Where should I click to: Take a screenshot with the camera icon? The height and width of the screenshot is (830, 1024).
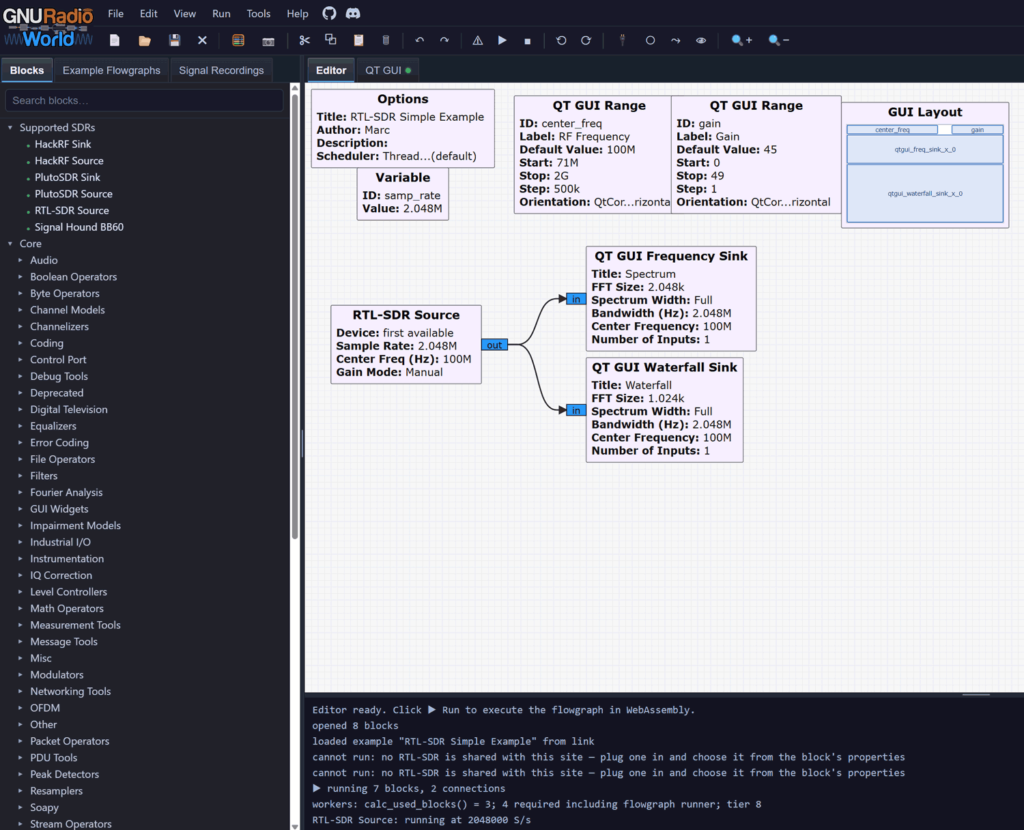268,41
